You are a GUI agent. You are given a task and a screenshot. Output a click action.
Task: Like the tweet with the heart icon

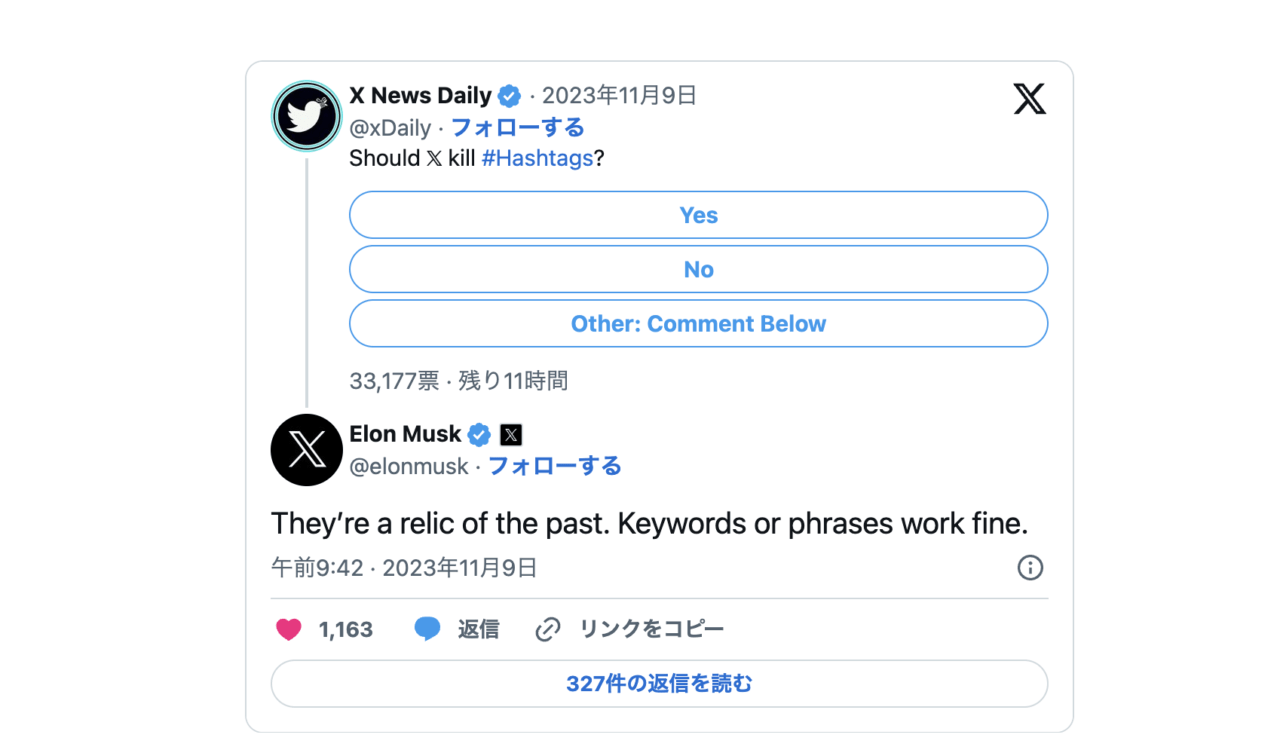click(x=288, y=629)
